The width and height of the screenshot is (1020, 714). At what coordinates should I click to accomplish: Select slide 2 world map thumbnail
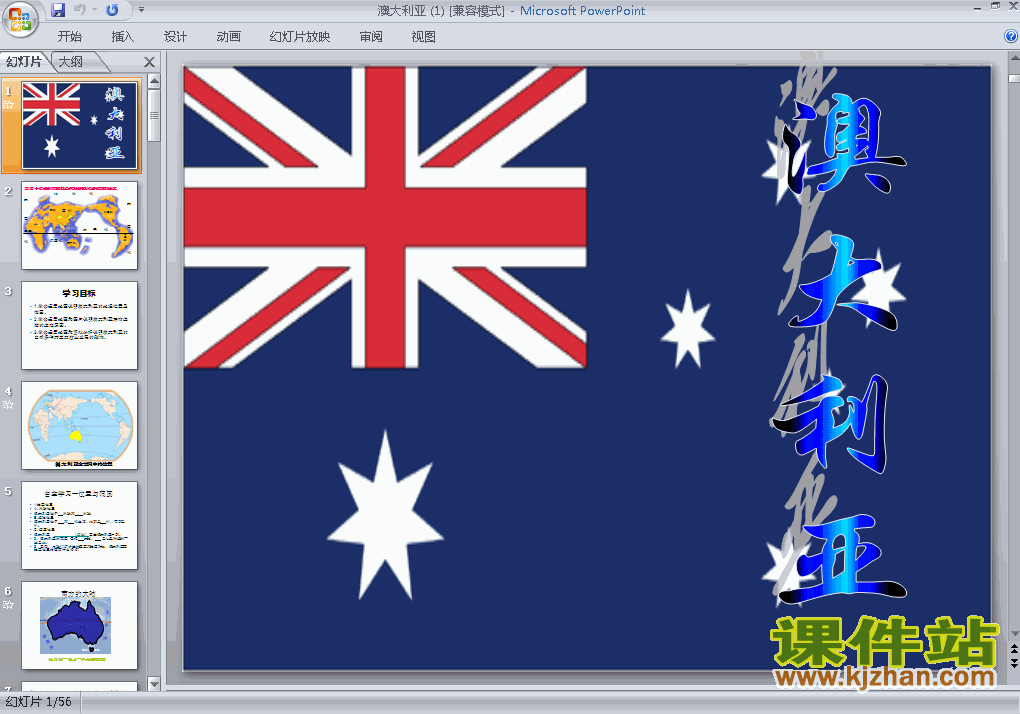click(79, 225)
